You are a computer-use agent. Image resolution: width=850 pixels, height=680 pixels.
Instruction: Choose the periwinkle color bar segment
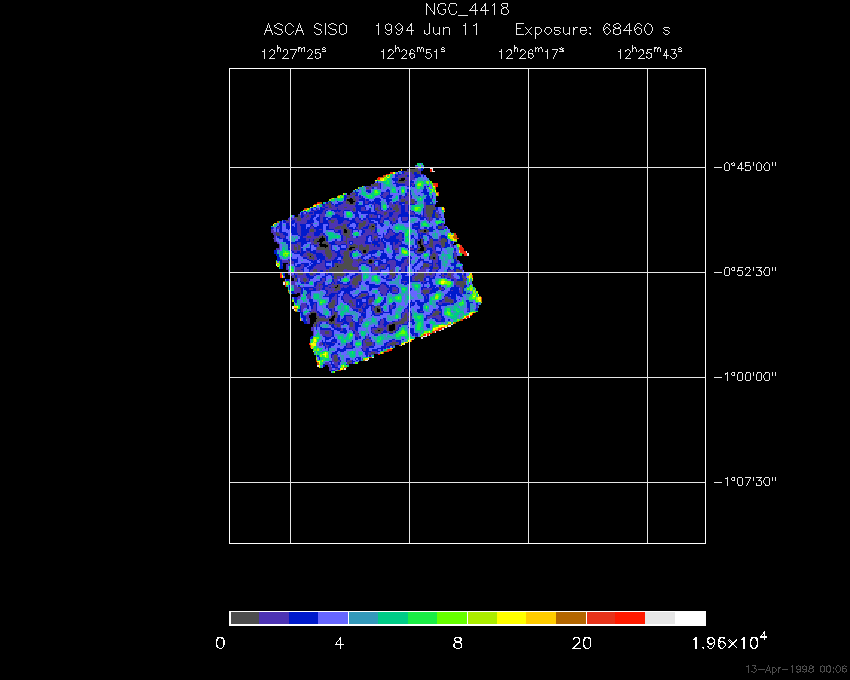[x=333, y=618]
